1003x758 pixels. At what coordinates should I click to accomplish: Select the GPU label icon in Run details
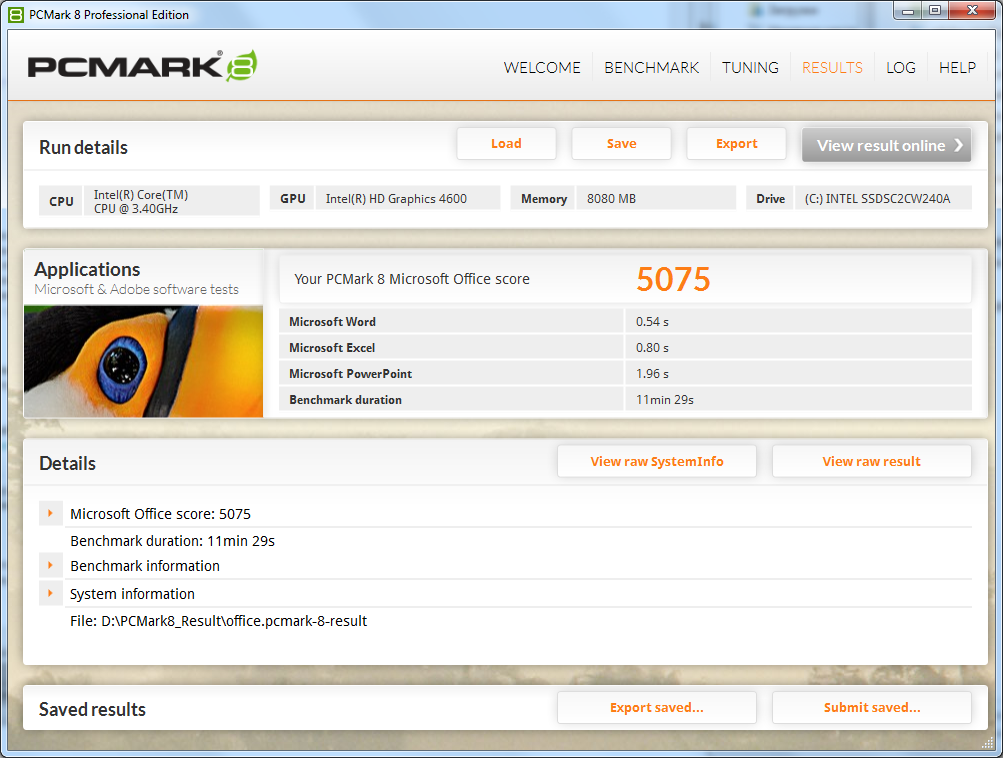292,197
